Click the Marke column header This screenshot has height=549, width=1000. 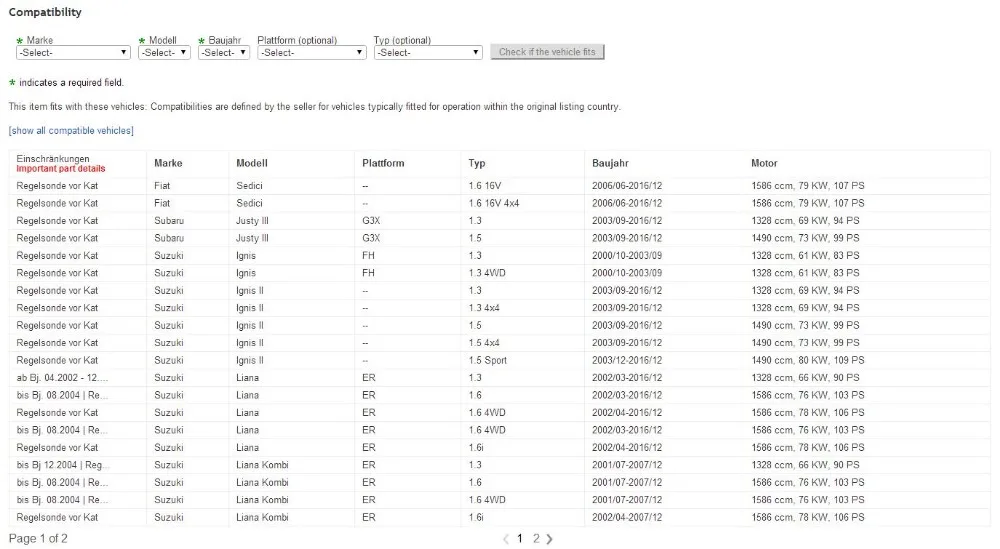tap(168, 163)
